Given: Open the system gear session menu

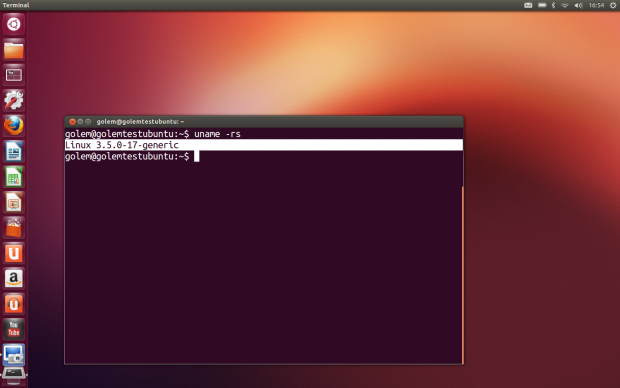Looking at the screenshot, I should pyautogui.click(x=613, y=5).
